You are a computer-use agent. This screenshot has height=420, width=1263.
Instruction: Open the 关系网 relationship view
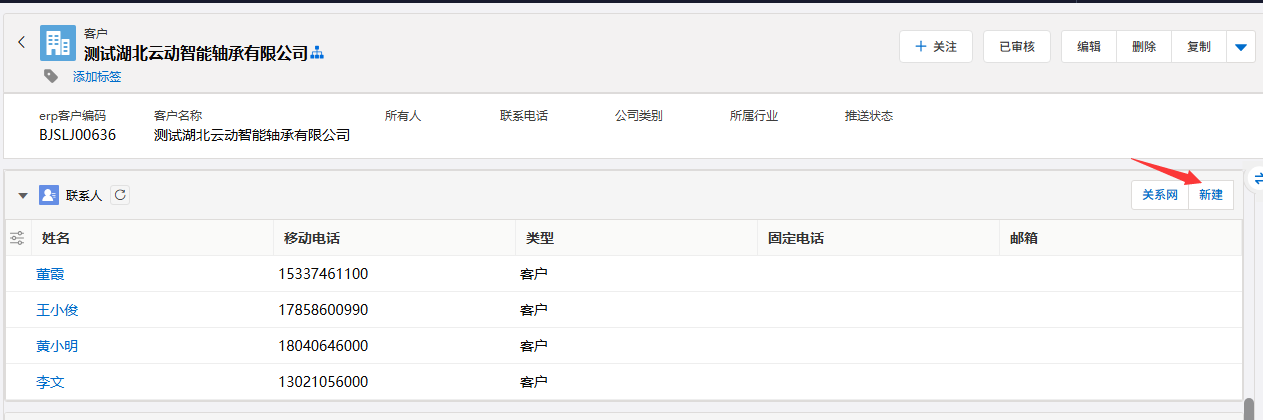point(1160,195)
